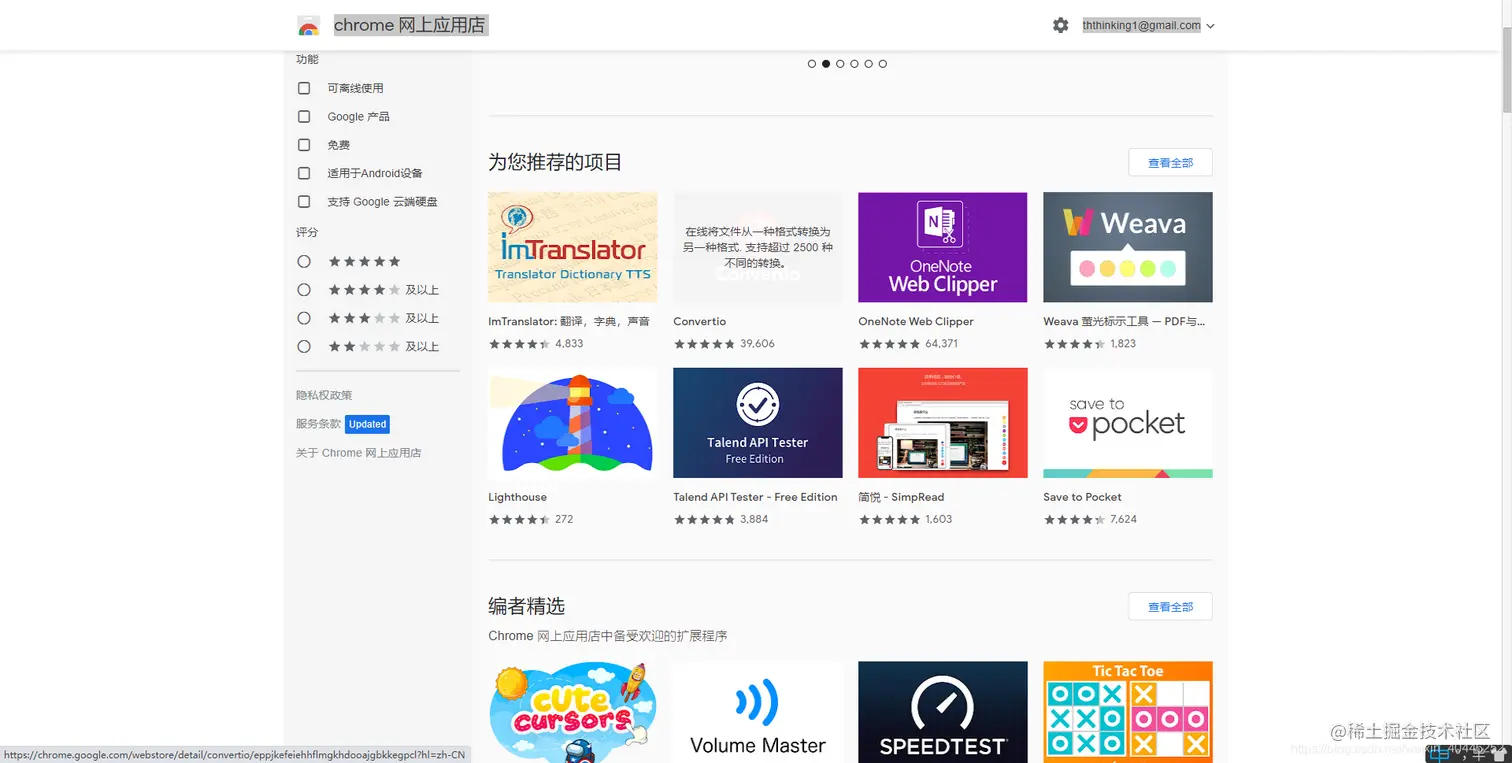Check the 免费 filter option
Screen dimensions: 1512x763
(x=304, y=145)
